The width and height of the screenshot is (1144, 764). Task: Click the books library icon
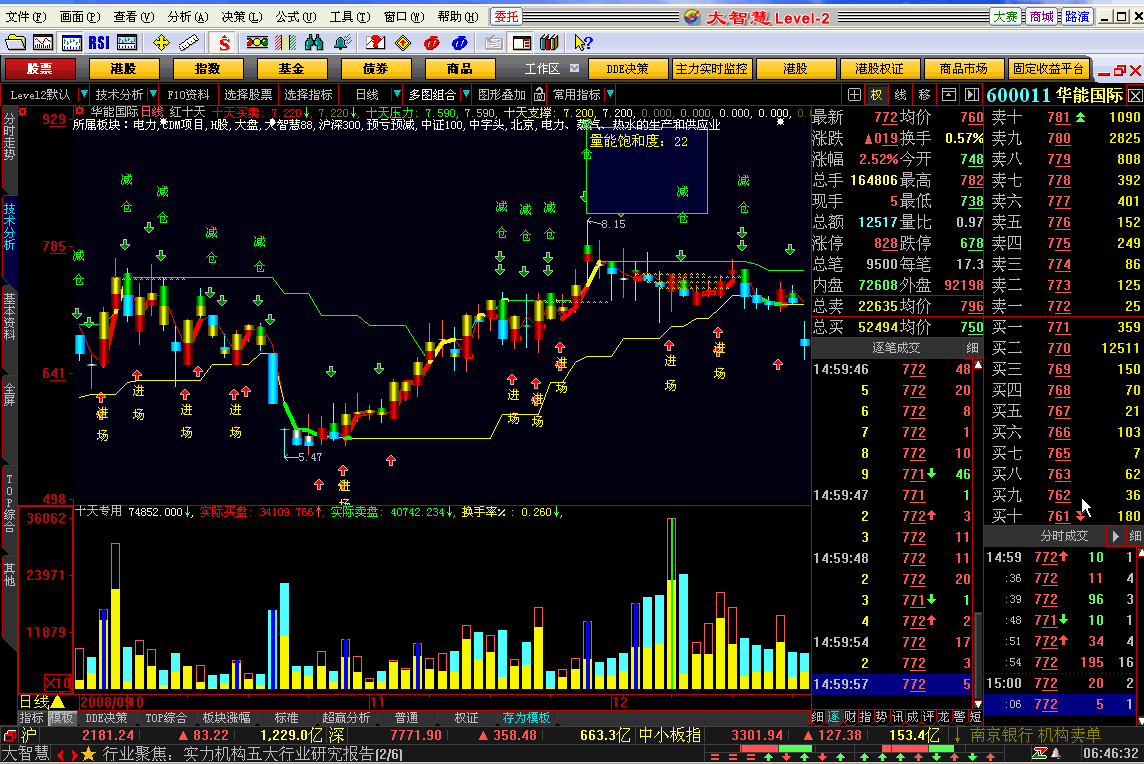(x=549, y=43)
